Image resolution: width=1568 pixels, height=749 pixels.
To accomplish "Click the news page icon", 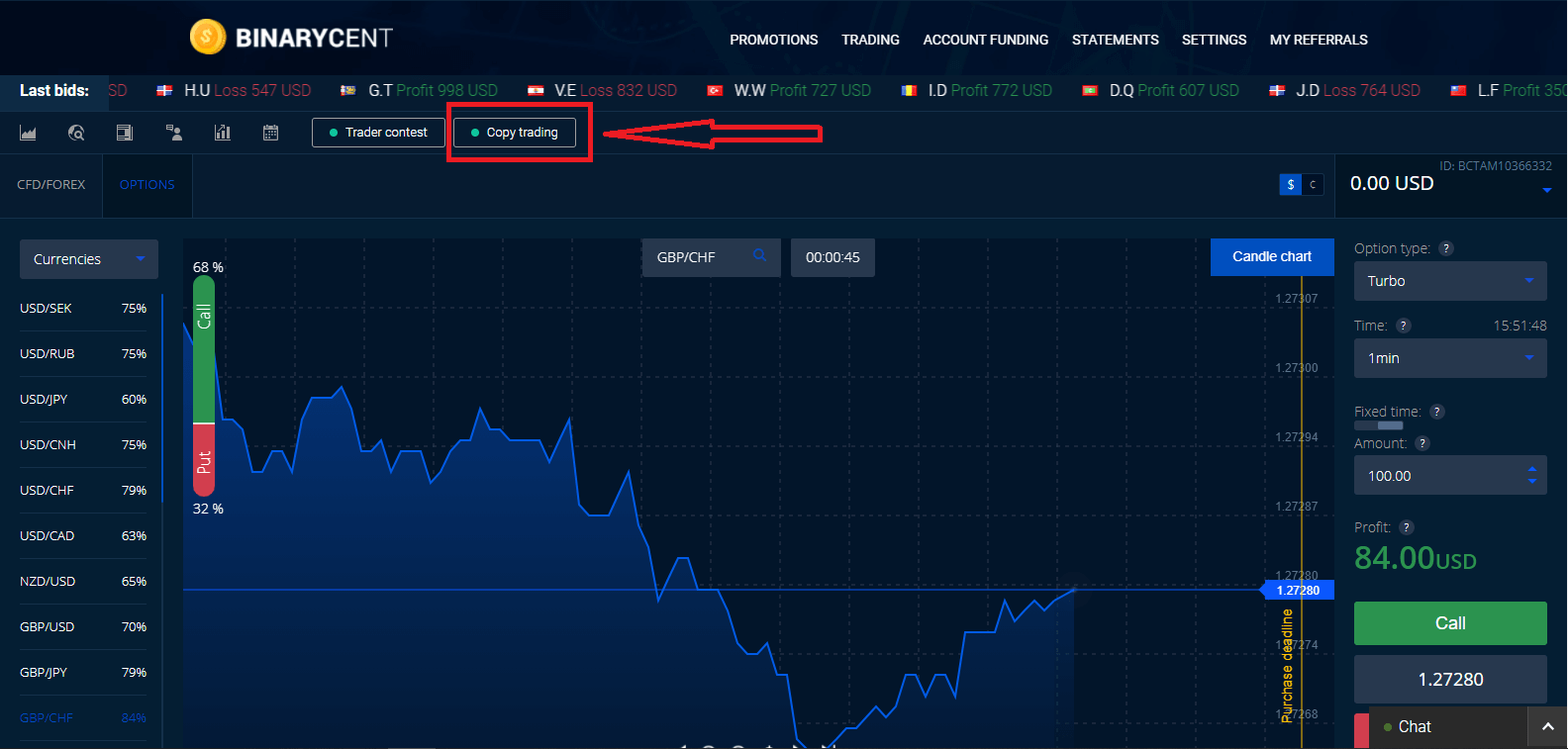I will coord(125,133).
